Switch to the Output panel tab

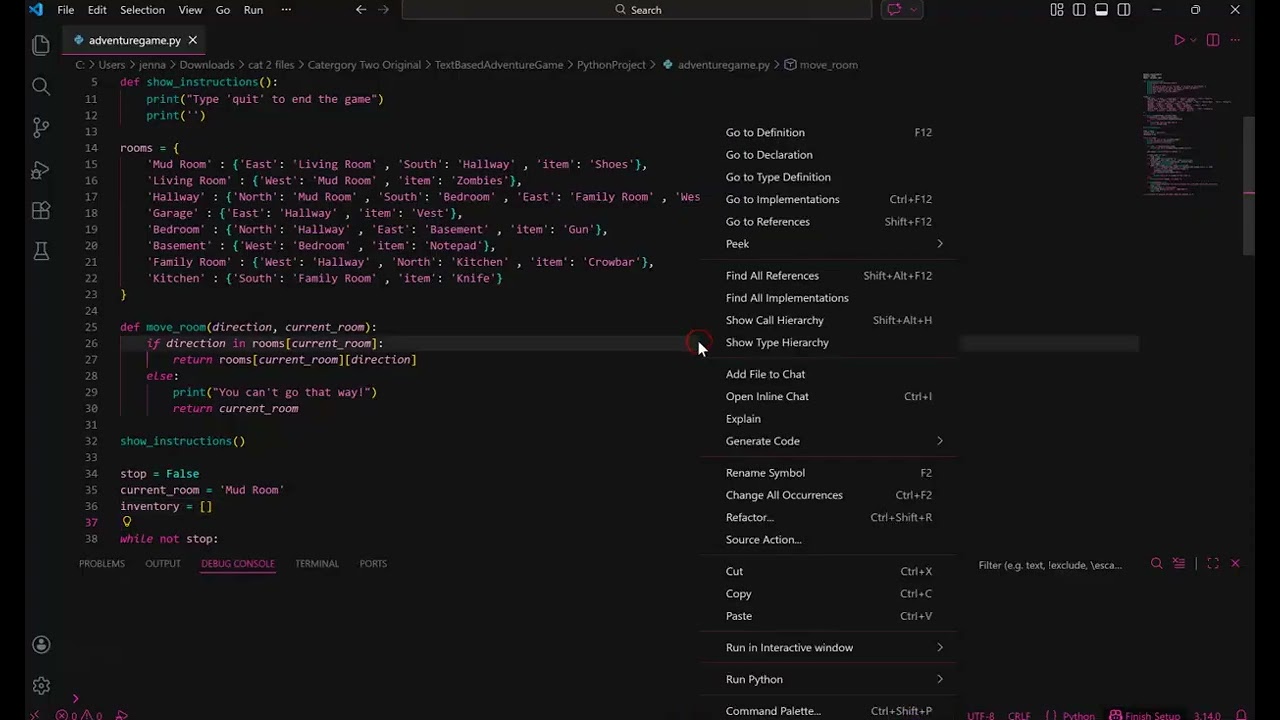[x=163, y=564]
